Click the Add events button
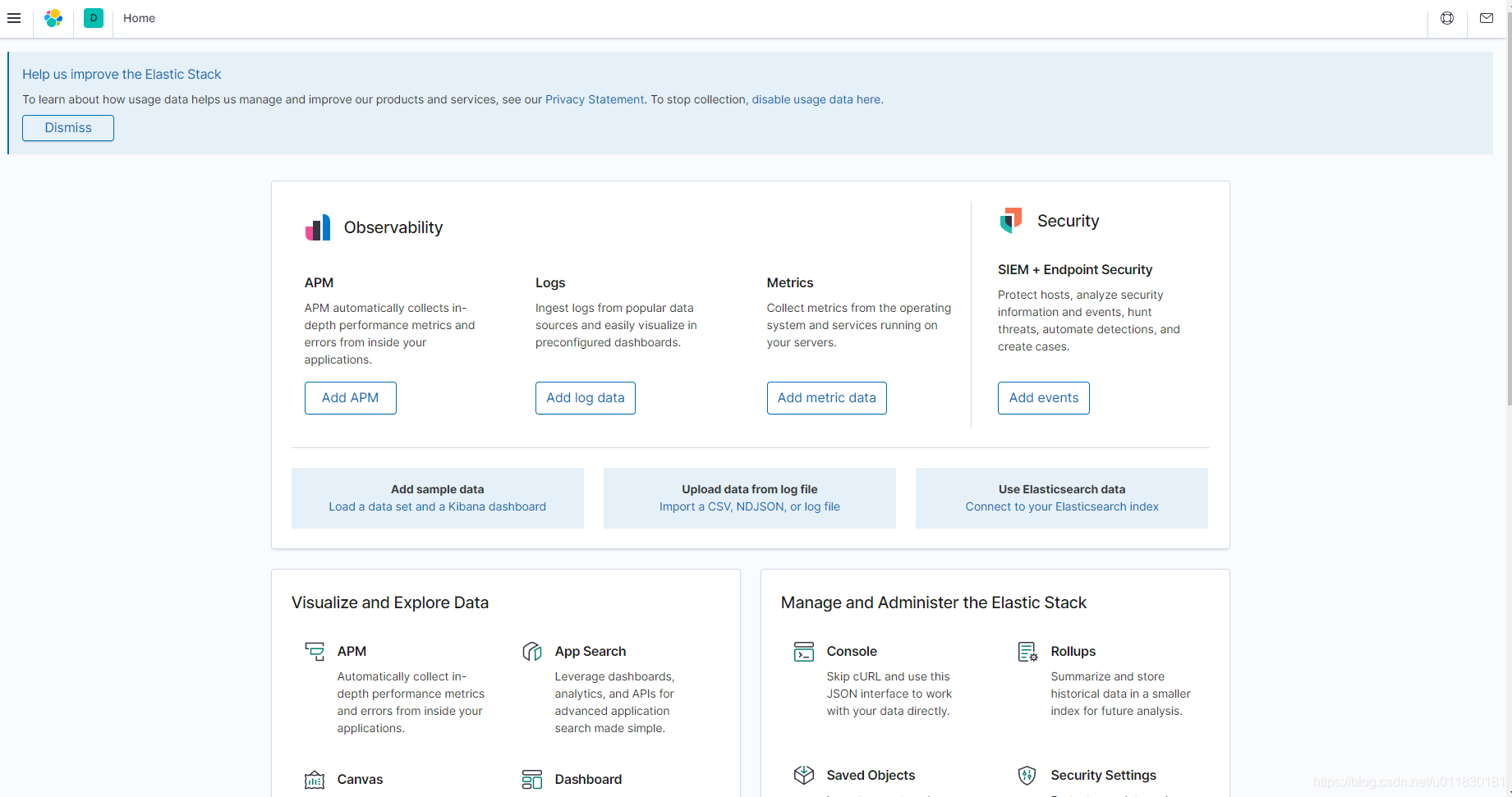The image size is (1512, 797). click(1044, 398)
